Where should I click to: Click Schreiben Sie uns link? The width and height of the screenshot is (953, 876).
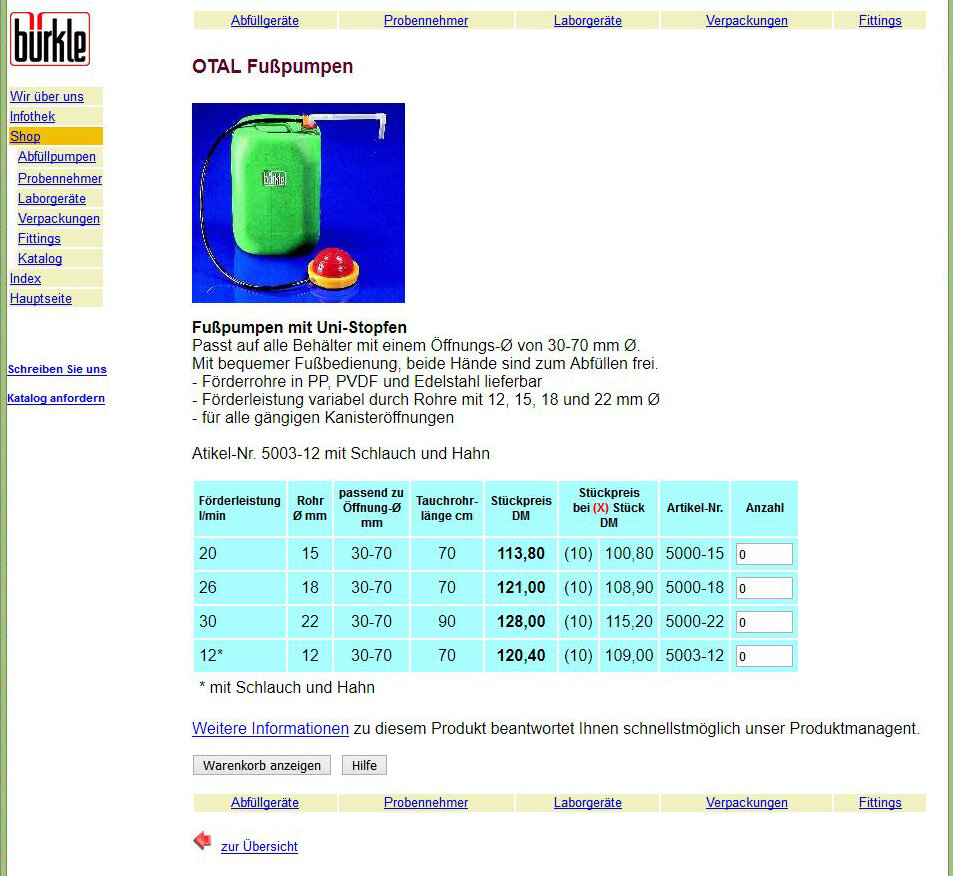pyautogui.click(x=57, y=370)
